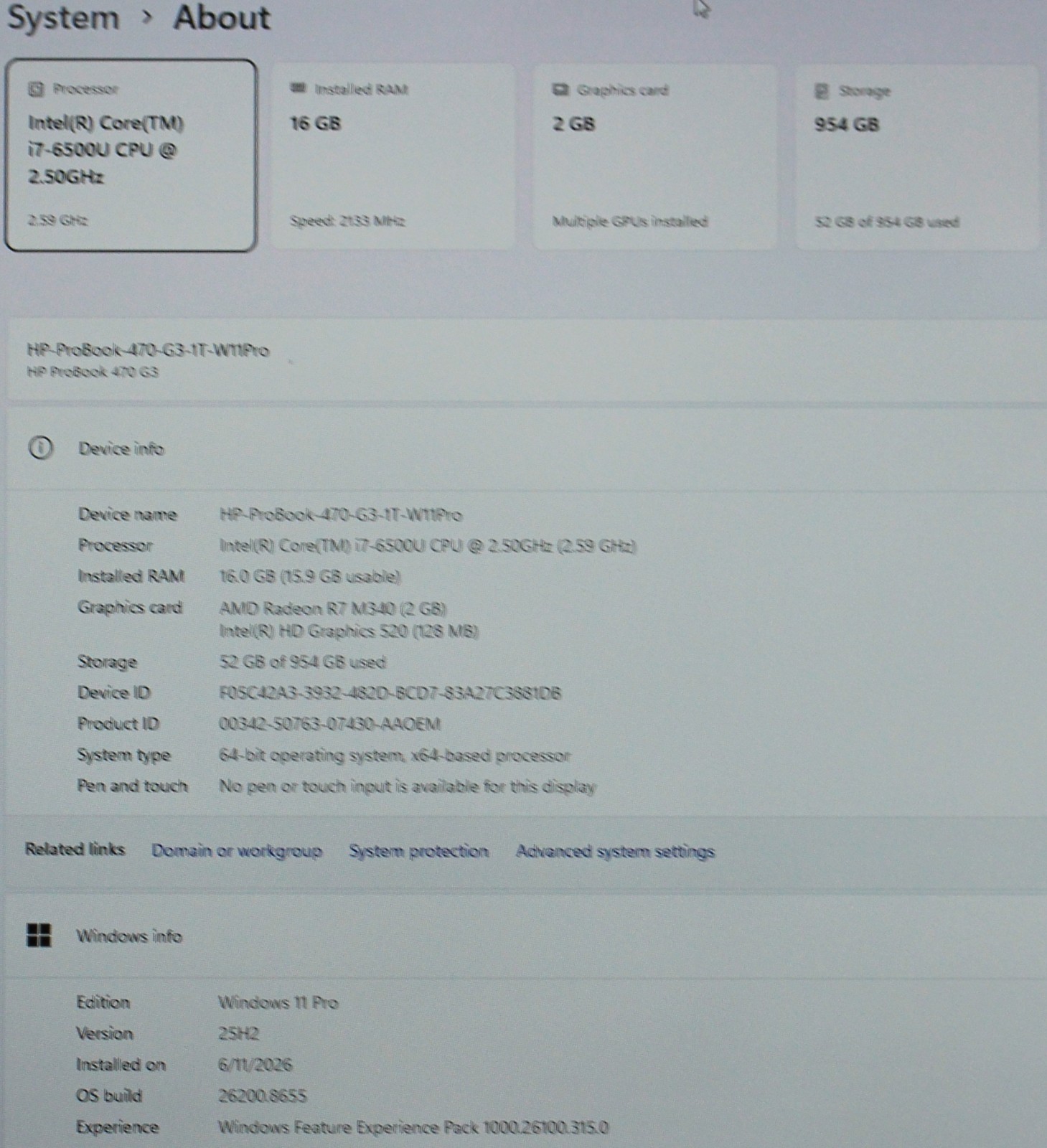Click Windows Feature Experience Pack value
The image size is (1047, 1148).
413,1127
